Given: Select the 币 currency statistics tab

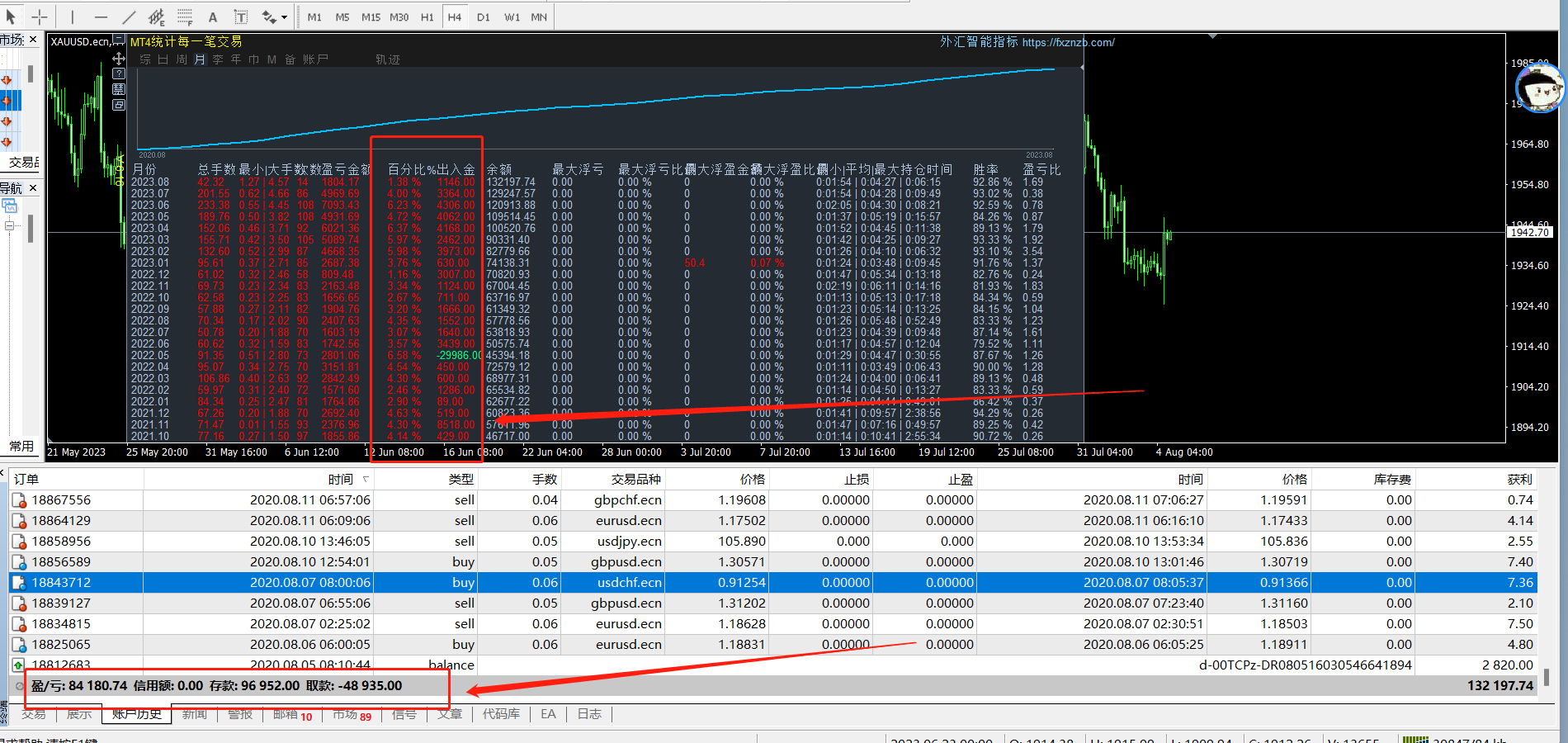Looking at the screenshot, I should tap(254, 59).
